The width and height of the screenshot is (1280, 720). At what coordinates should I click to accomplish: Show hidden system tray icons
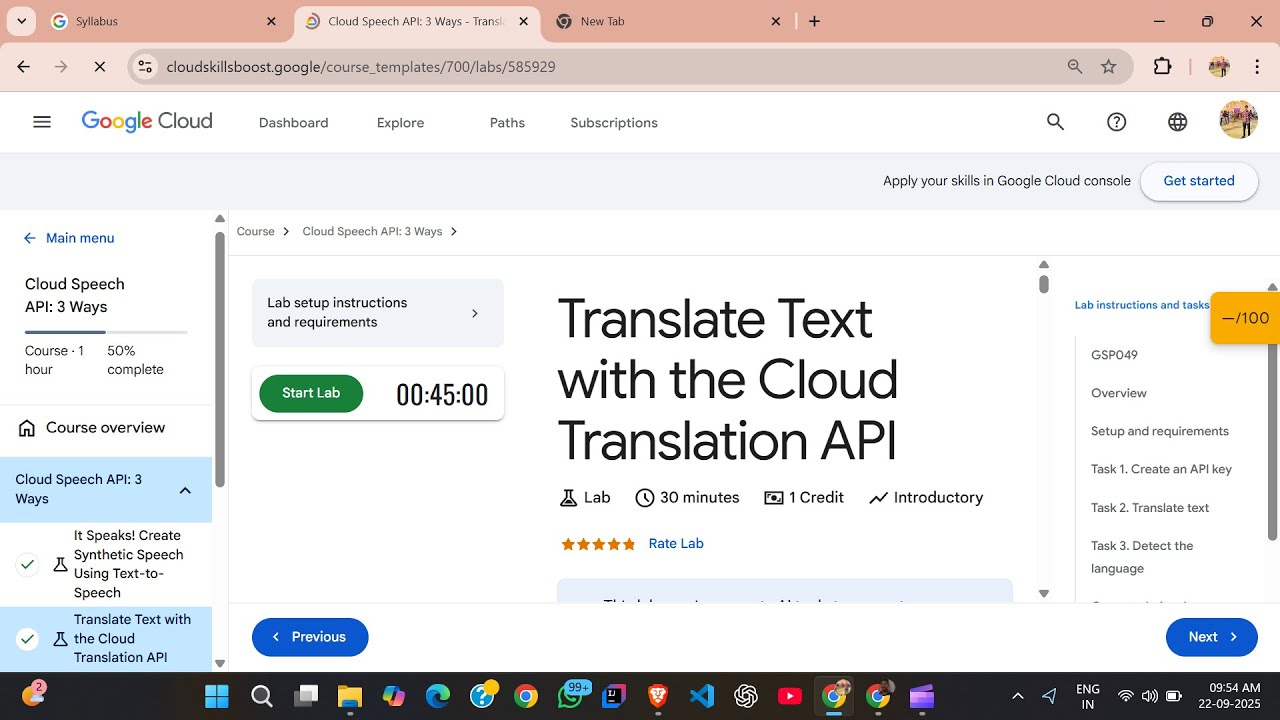(x=1018, y=696)
